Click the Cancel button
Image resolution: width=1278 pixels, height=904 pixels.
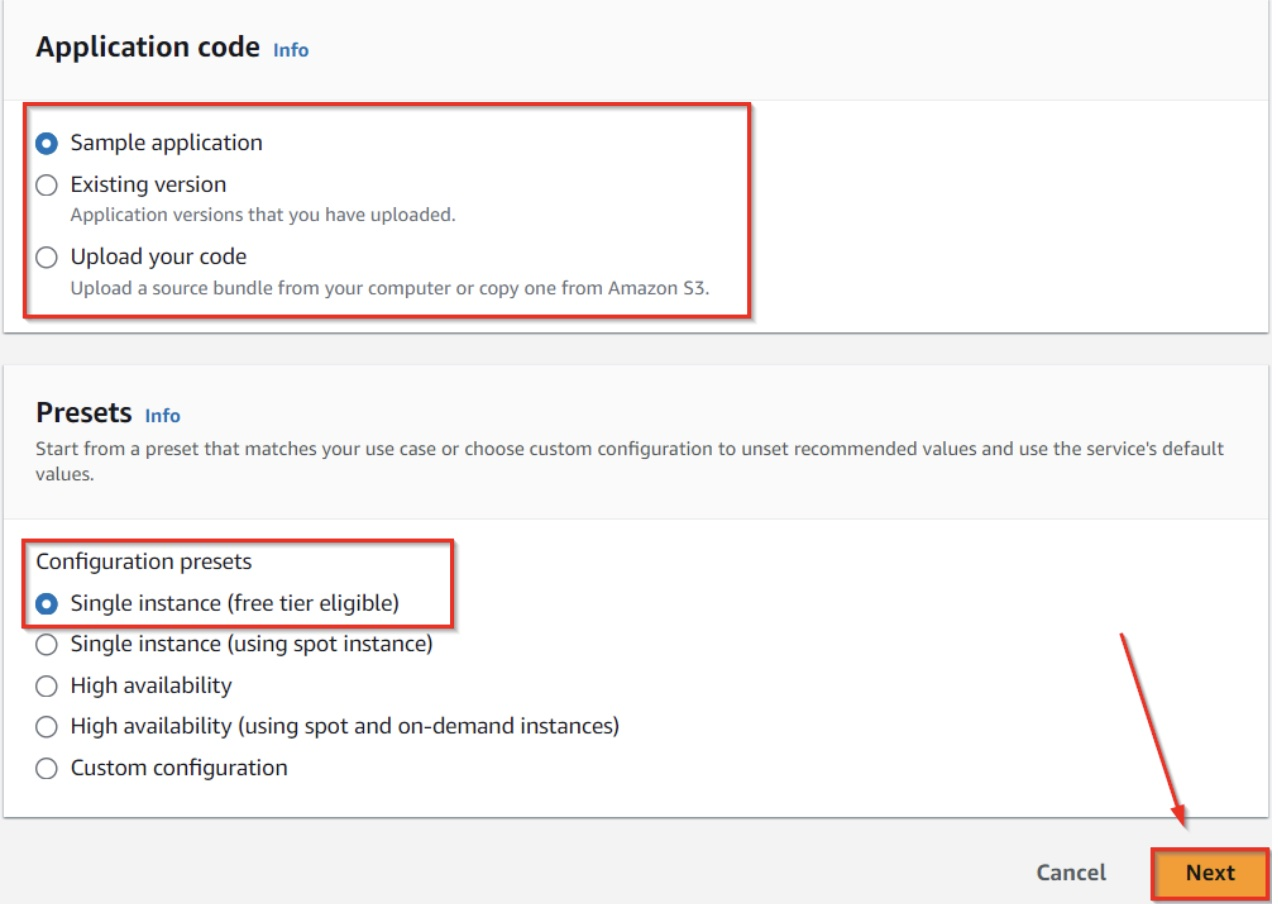(1071, 873)
